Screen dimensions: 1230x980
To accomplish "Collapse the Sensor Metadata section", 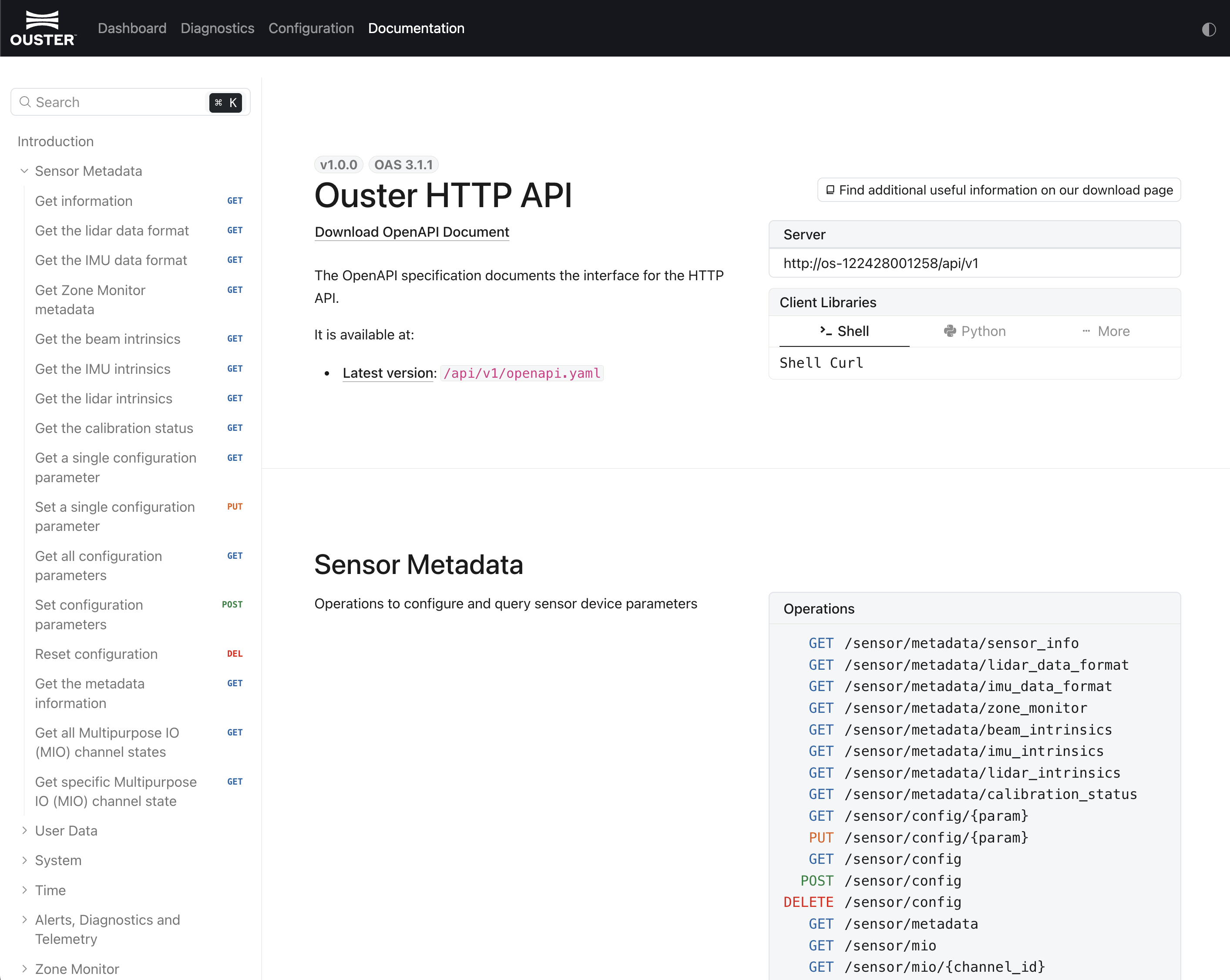I will pos(24,171).
